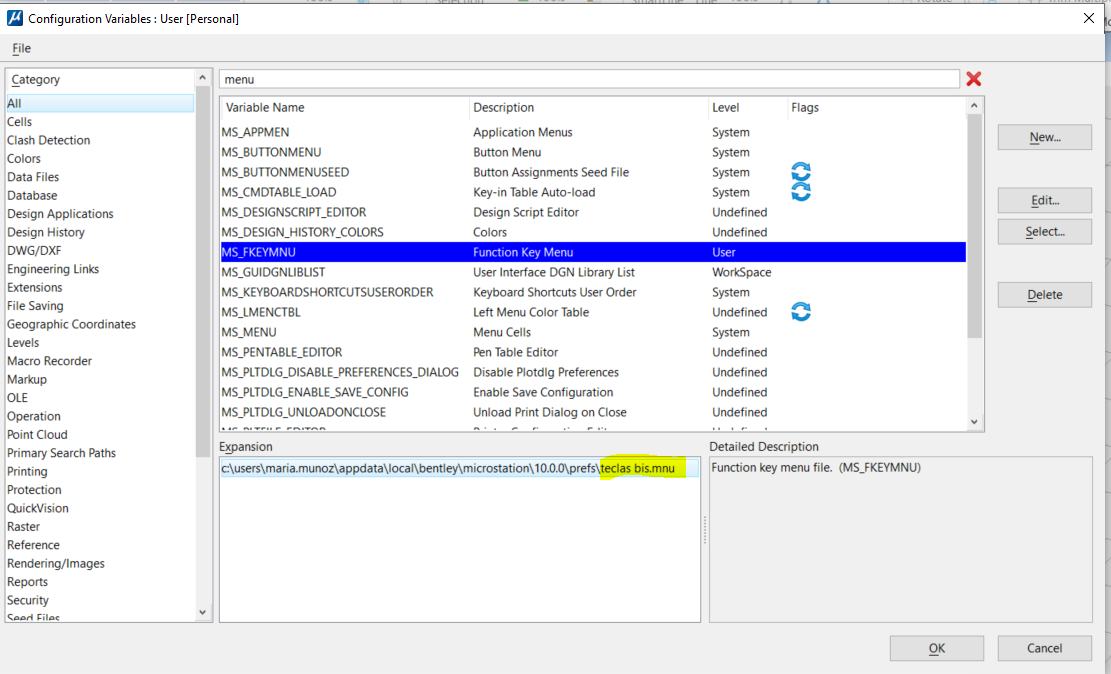
Task: Select the Extensions category
Action: [x=100, y=288]
